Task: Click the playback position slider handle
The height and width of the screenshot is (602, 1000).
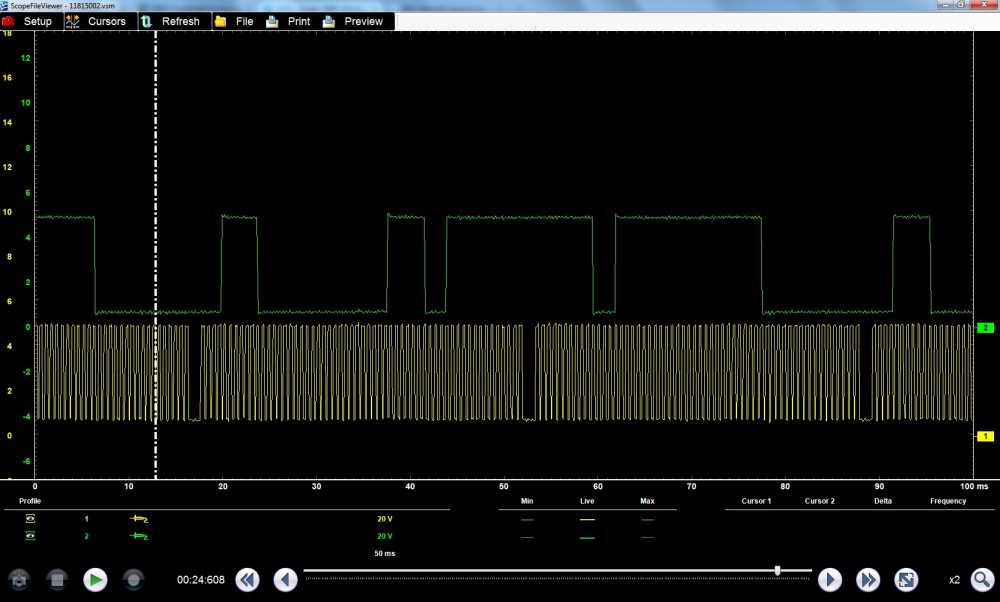Action: click(x=777, y=570)
